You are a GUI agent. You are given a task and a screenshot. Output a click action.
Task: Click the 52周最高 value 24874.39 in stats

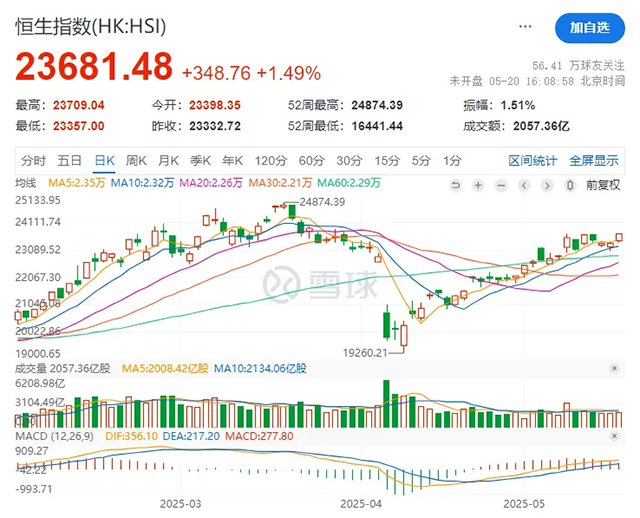377,105
